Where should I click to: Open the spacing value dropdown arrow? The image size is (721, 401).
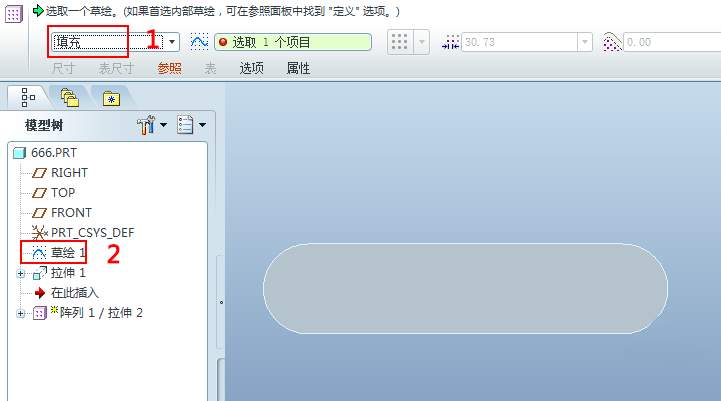coord(585,42)
